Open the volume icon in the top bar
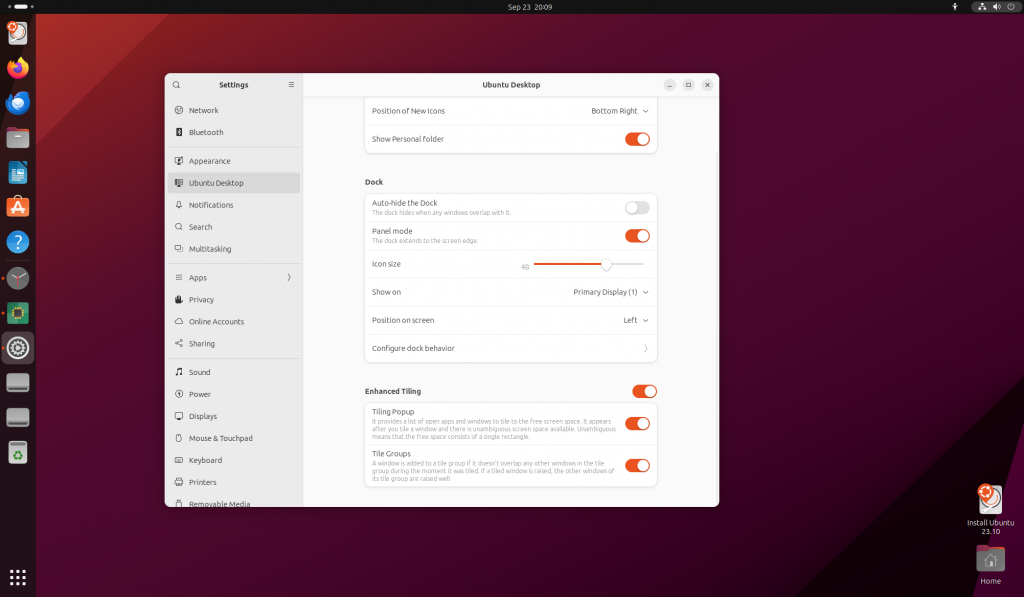 coord(997,7)
